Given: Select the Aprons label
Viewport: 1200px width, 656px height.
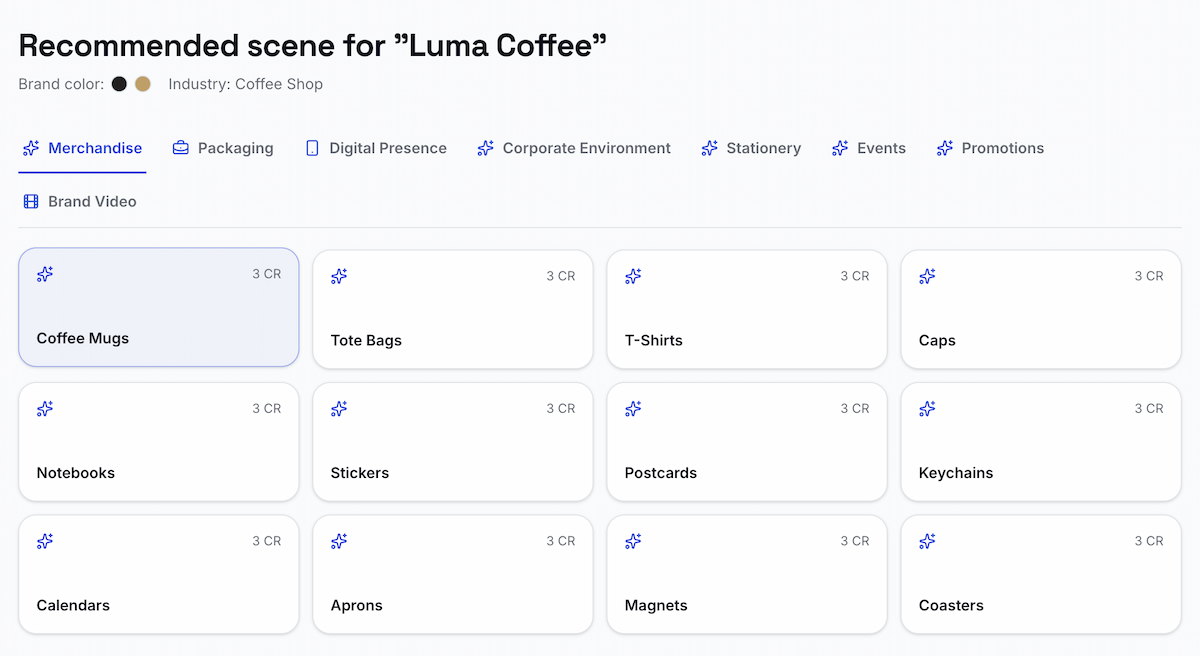Looking at the screenshot, I should (357, 605).
